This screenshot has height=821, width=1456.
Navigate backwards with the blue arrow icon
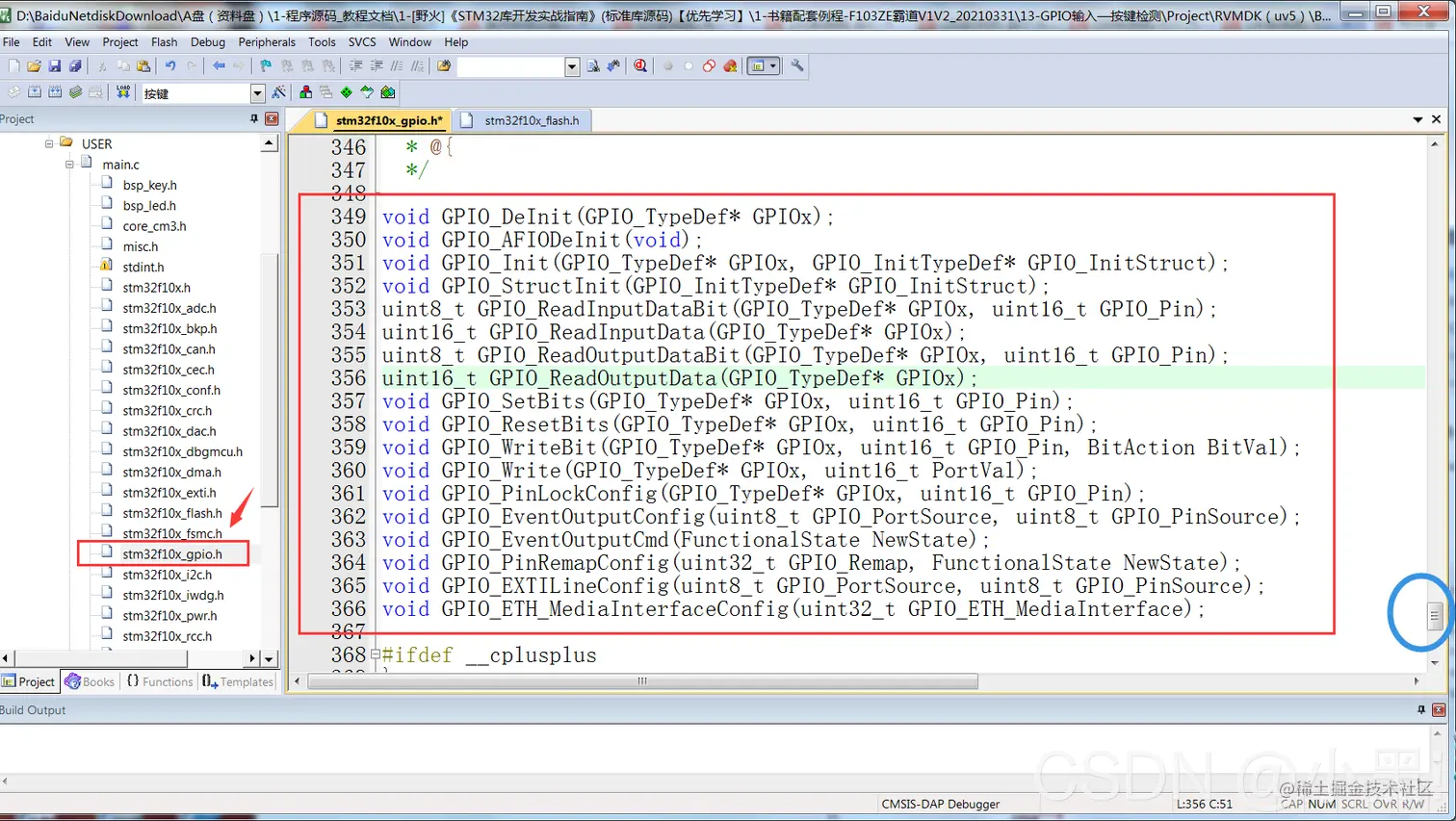[219, 66]
